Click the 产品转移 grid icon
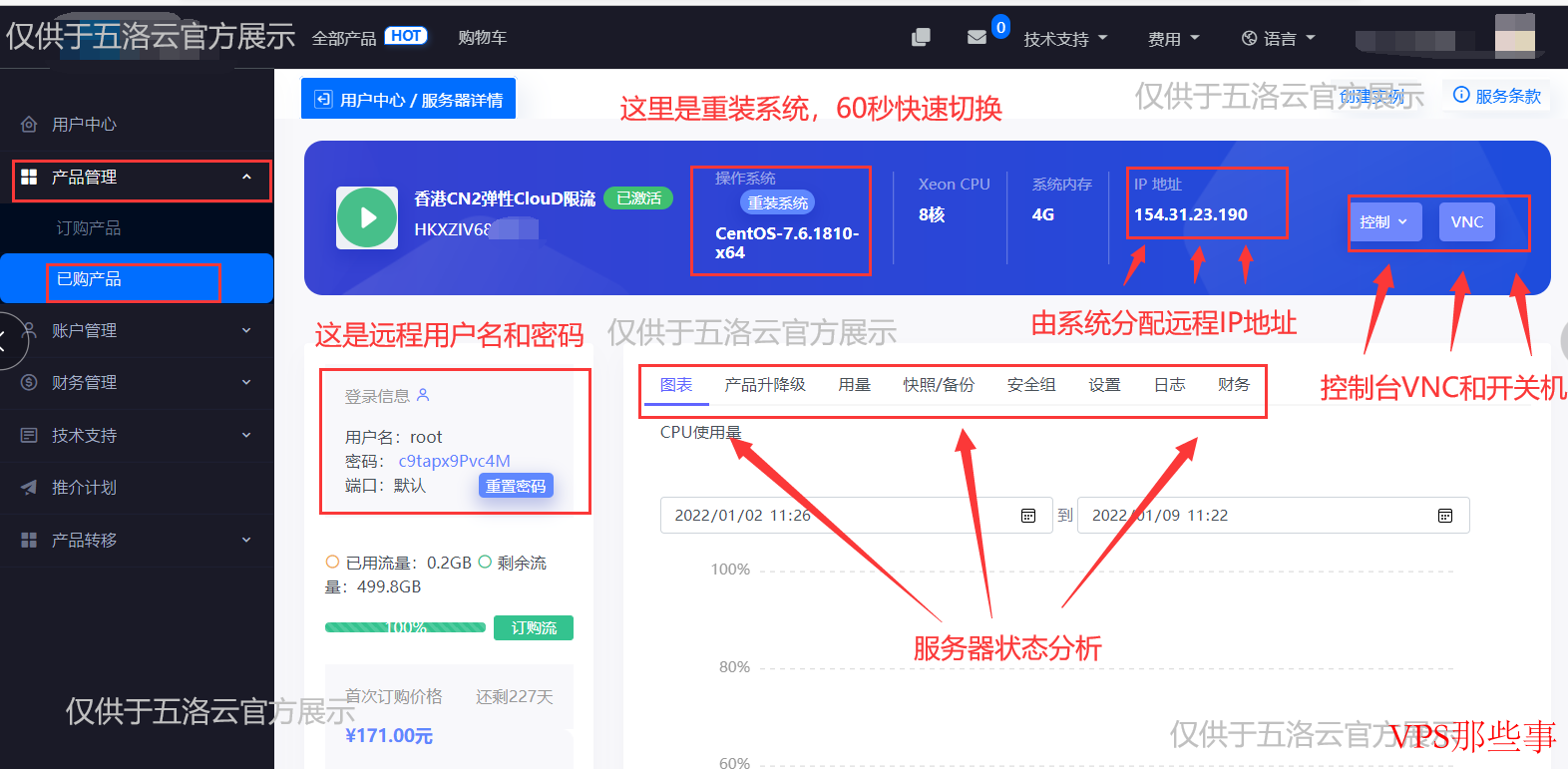1568x769 pixels. pos(30,540)
